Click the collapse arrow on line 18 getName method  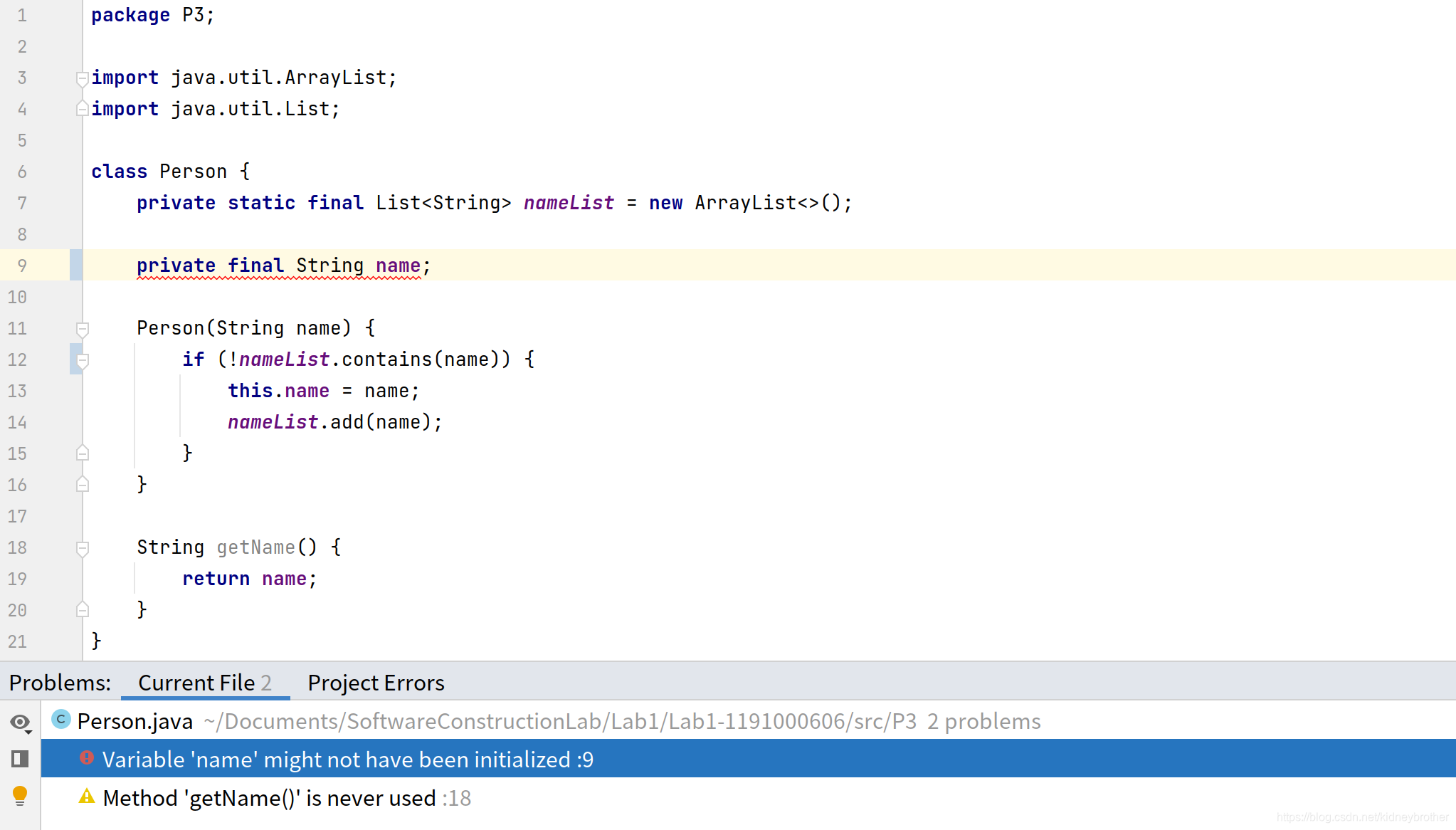click(x=82, y=547)
